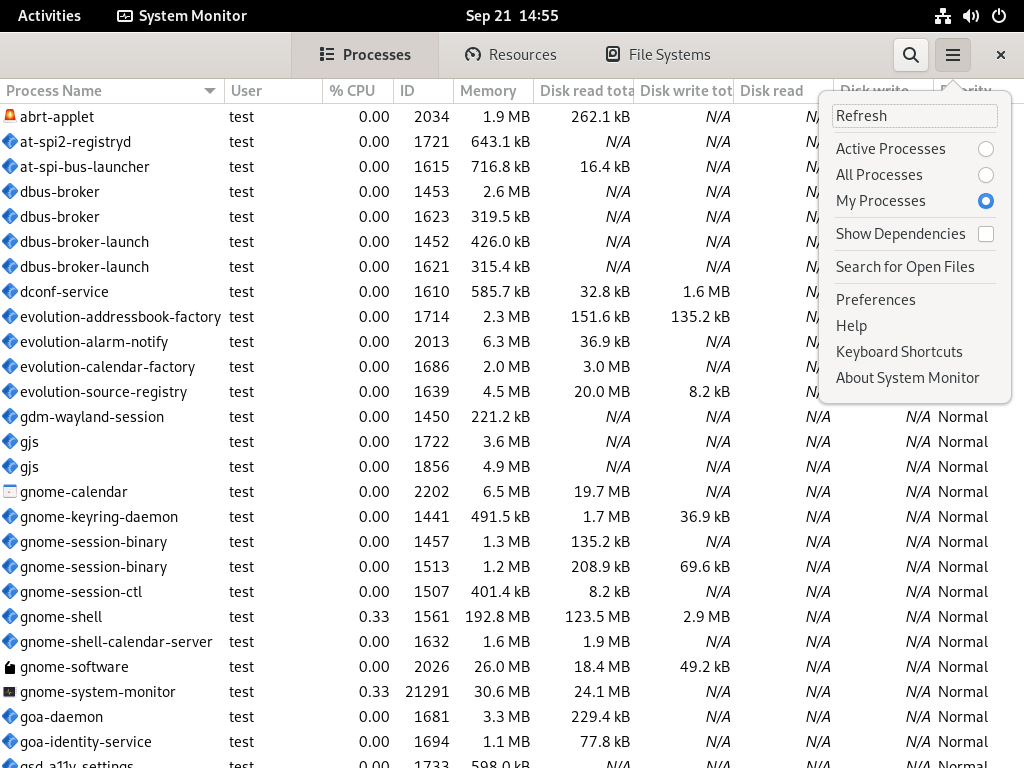
Task: Sort by the Disk write total column header
Action: [684, 91]
